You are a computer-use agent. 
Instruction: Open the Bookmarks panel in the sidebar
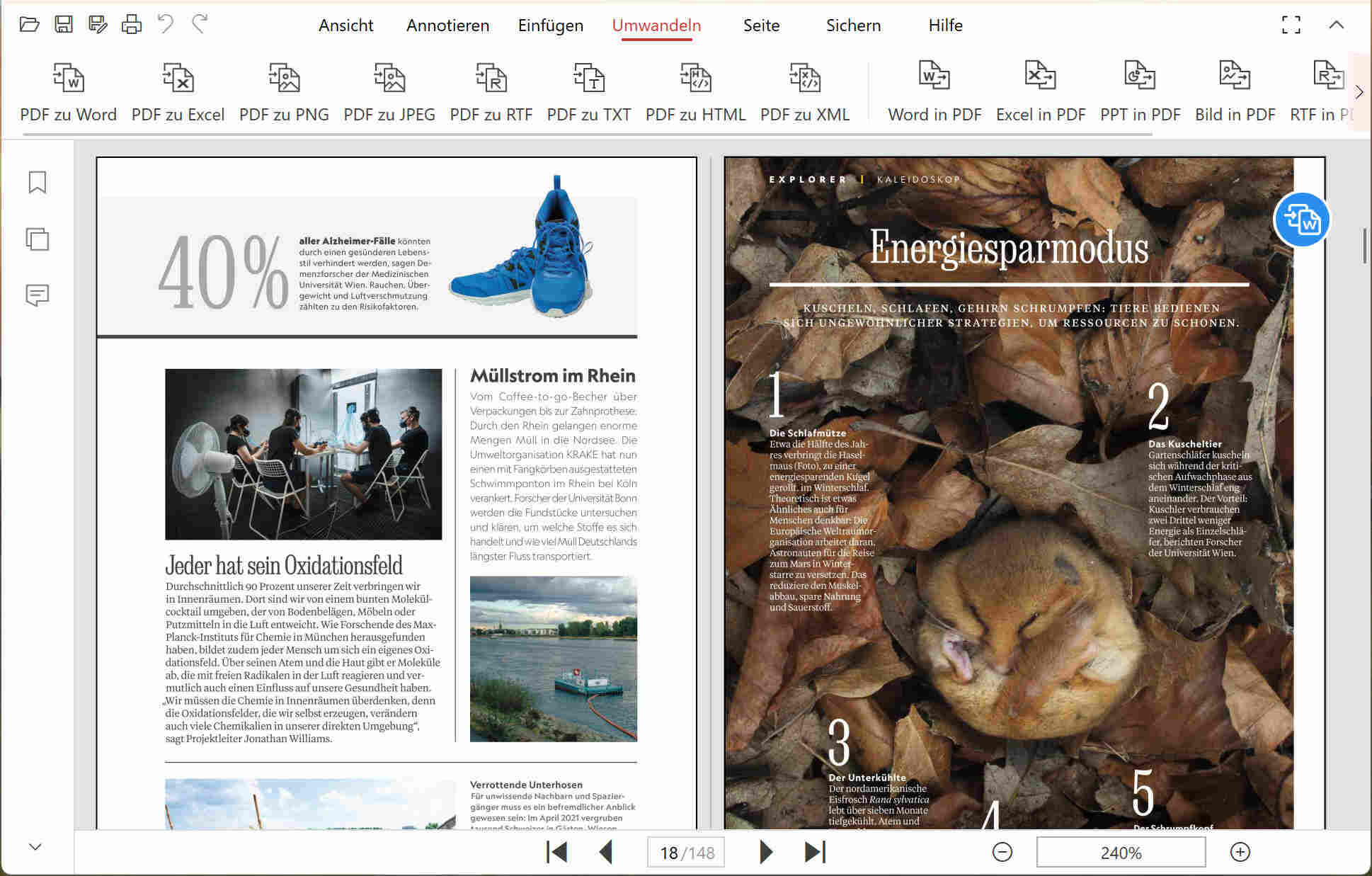click(37, 183)
